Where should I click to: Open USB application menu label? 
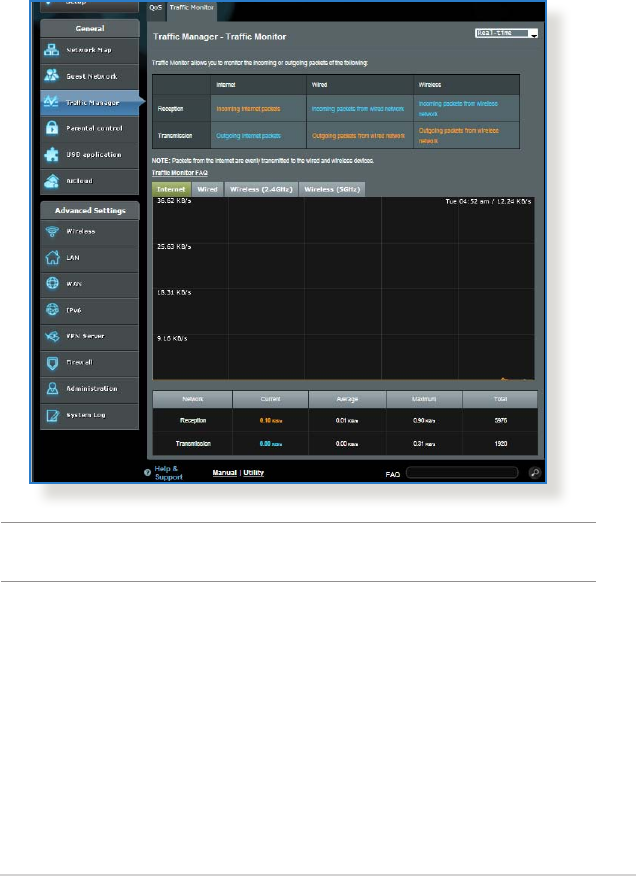(x=93, y=154)
